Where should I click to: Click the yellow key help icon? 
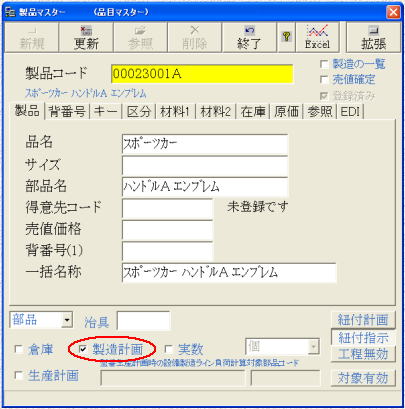pos(286,37)
